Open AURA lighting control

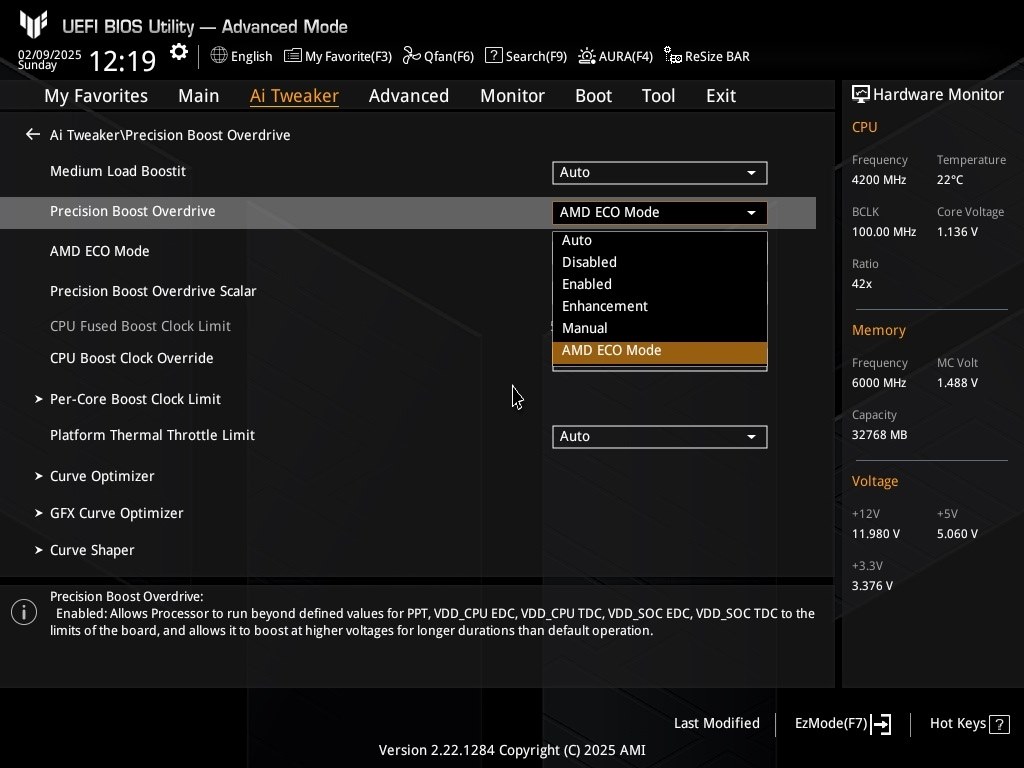[x=615, y=56]
